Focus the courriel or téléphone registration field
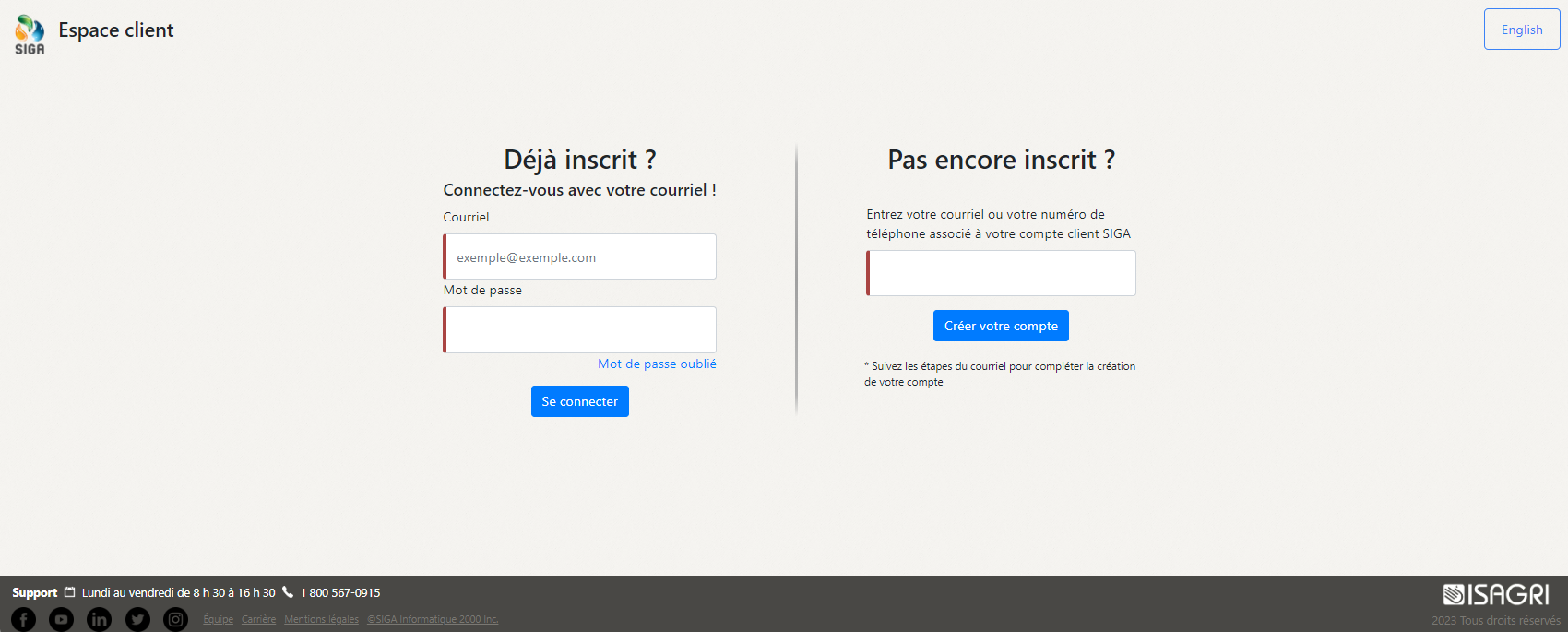Image resolution: width=1568 pixels, height=632 pixels. click(x=1001, y=273)
